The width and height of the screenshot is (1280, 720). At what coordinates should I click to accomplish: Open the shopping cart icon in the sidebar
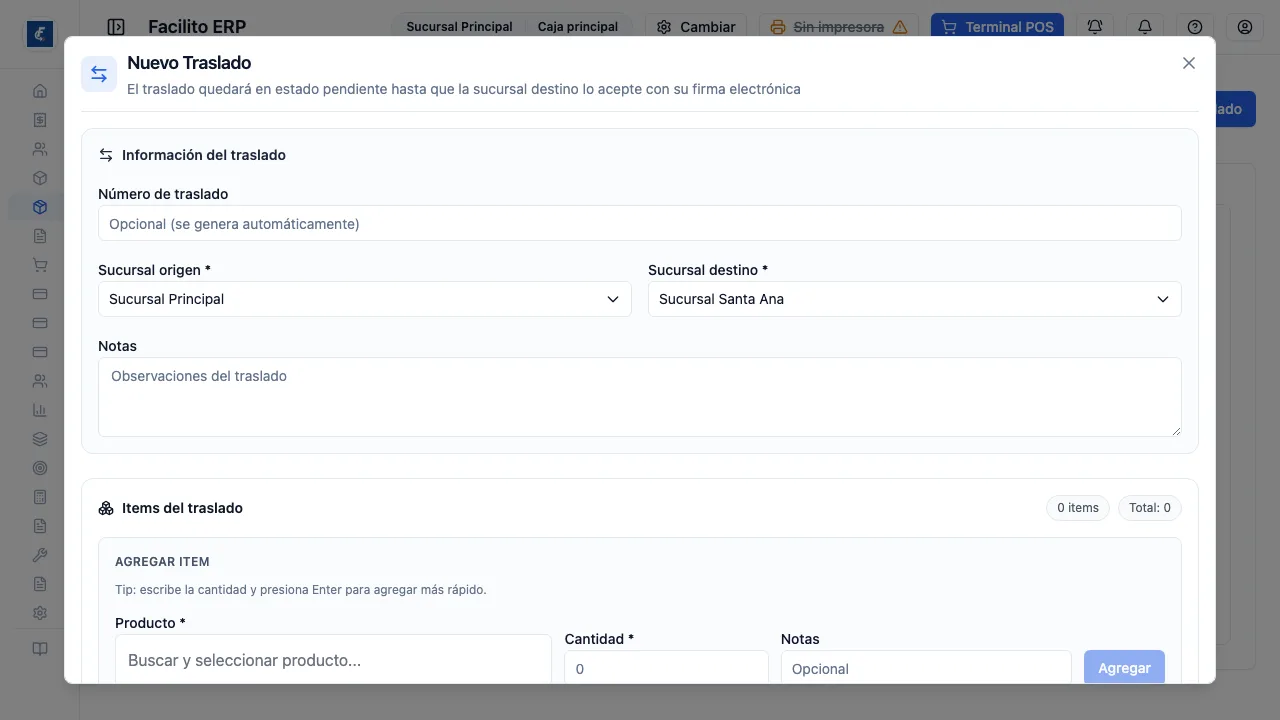point(40,265)
